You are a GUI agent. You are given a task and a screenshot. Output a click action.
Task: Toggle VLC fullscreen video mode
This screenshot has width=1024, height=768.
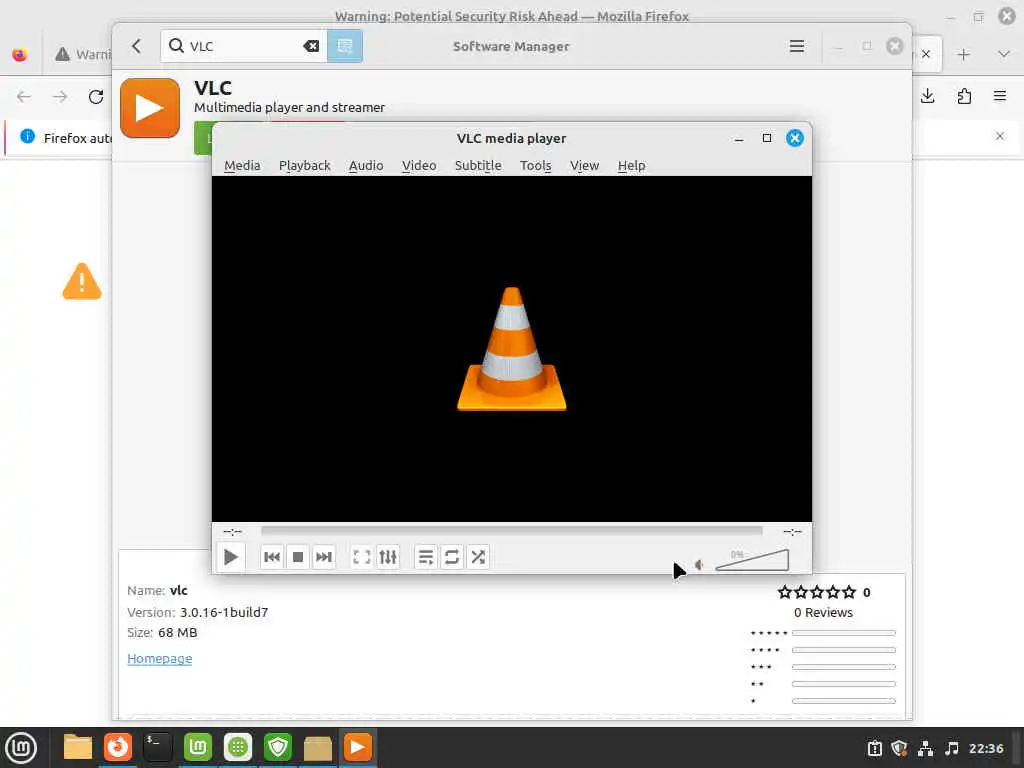click(362, 557)
